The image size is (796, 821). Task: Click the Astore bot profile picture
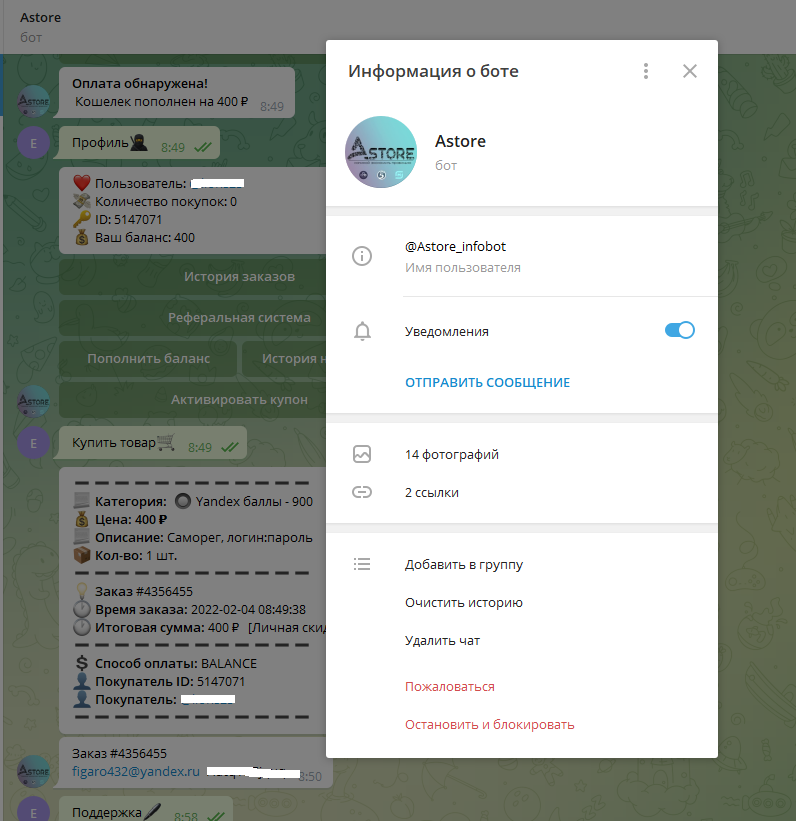[x=381, y=152]
